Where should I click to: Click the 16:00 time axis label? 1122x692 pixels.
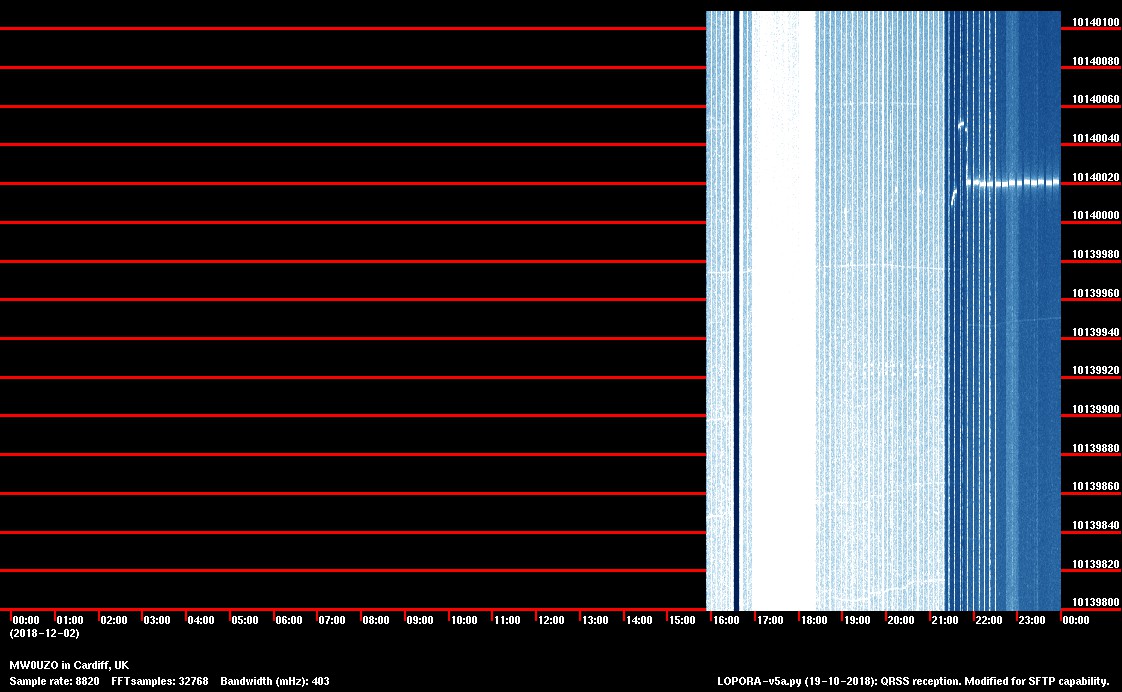pos(725,621)
